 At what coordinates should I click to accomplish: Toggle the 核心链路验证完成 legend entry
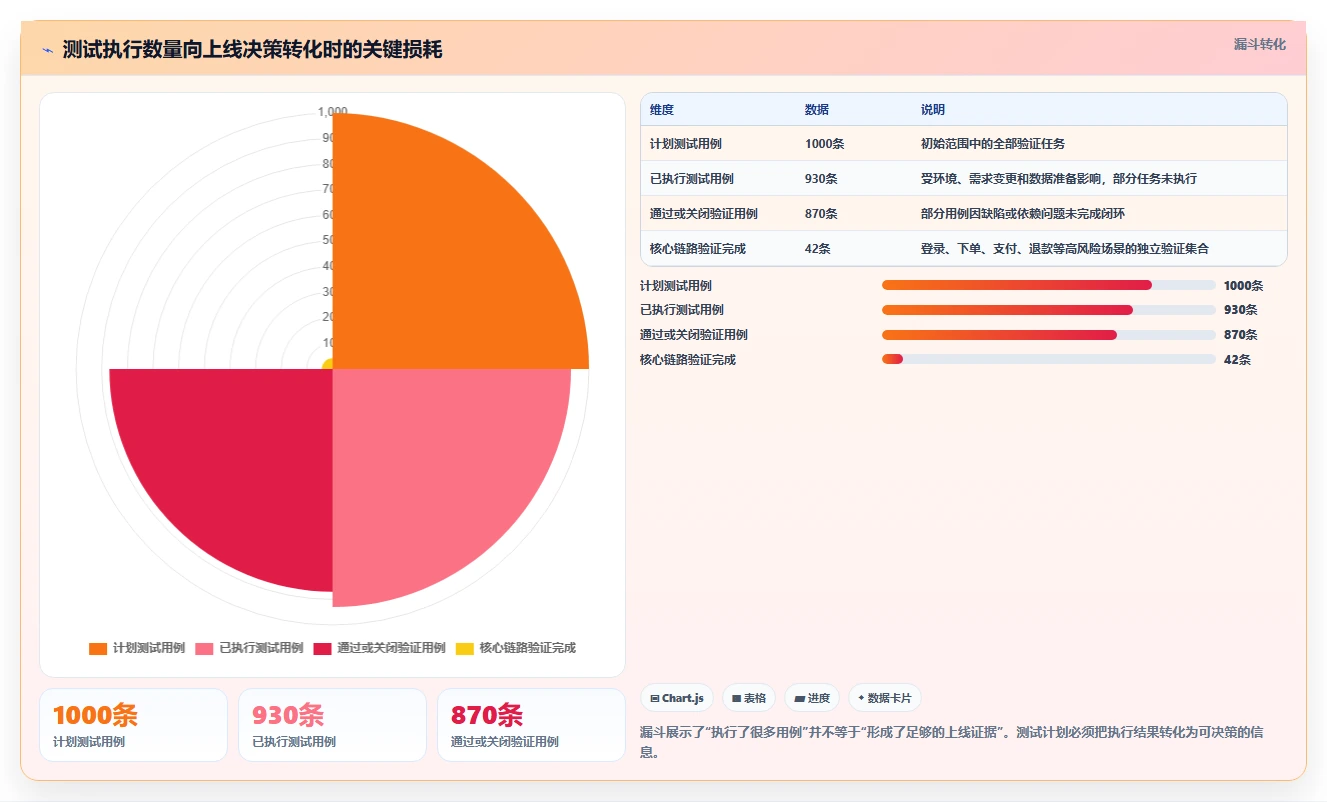515,648
